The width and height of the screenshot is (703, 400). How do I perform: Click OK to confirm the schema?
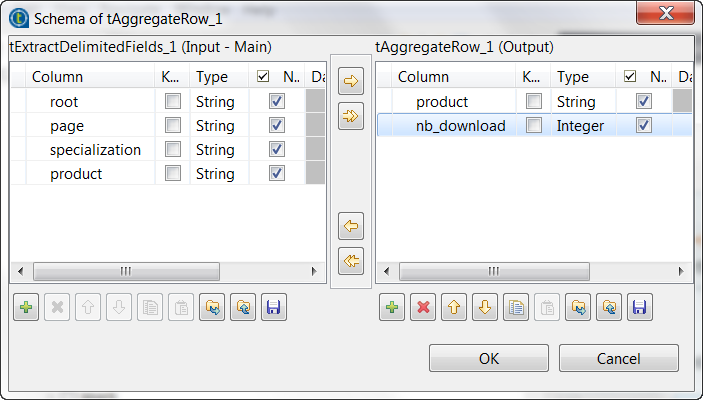click(489, 358)
